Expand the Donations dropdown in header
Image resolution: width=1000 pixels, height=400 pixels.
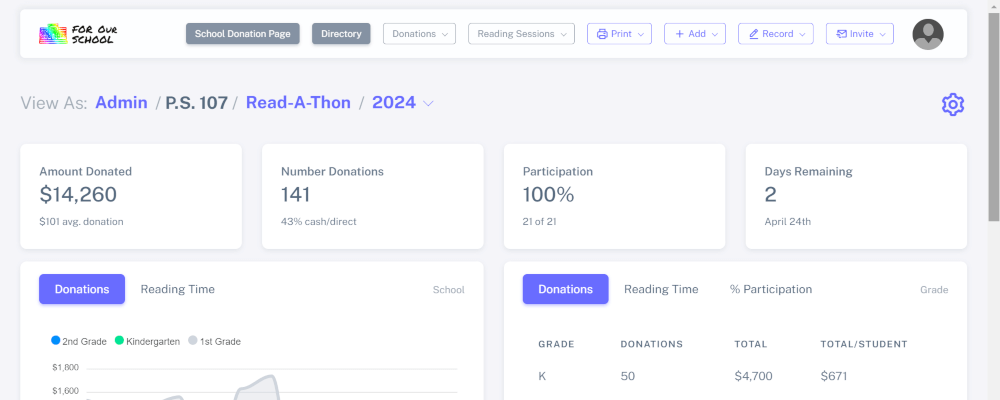(x=419, y=34)
